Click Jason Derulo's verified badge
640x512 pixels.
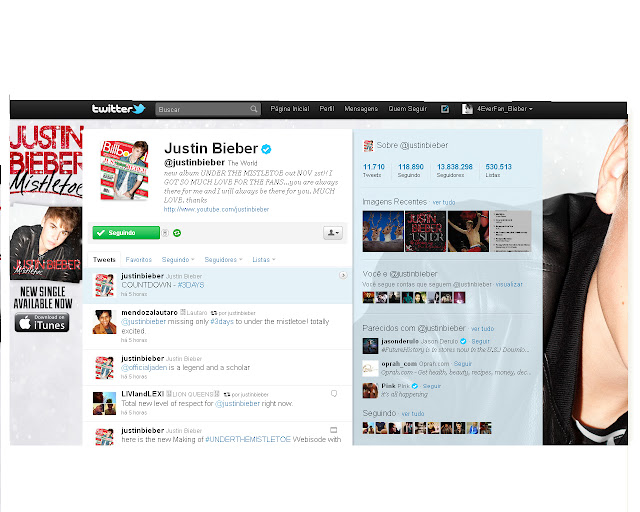point(463,341)
